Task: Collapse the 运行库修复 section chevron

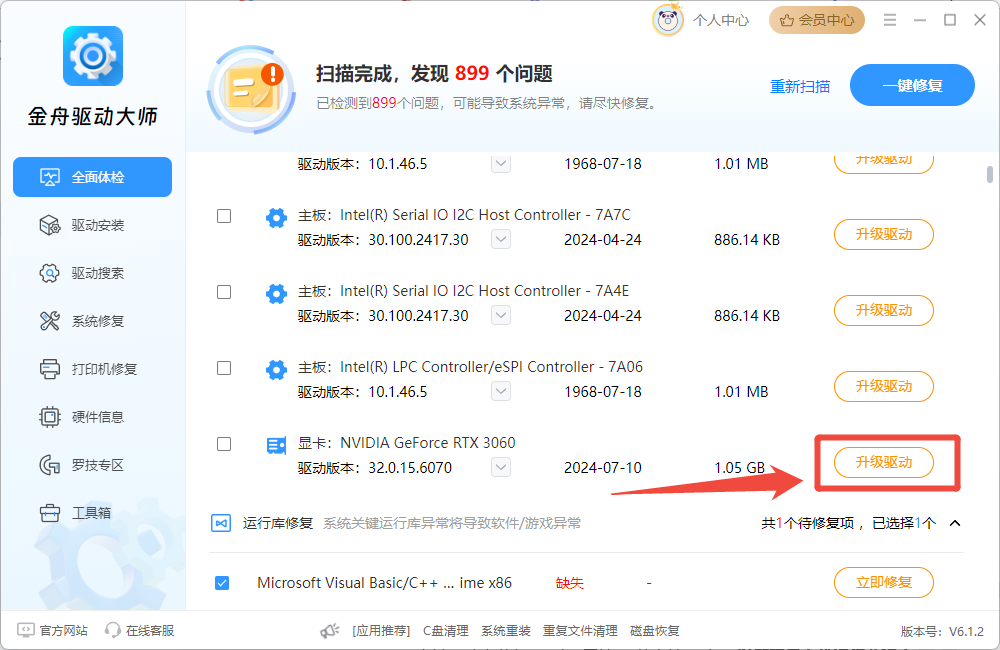Action: [955, 523]
